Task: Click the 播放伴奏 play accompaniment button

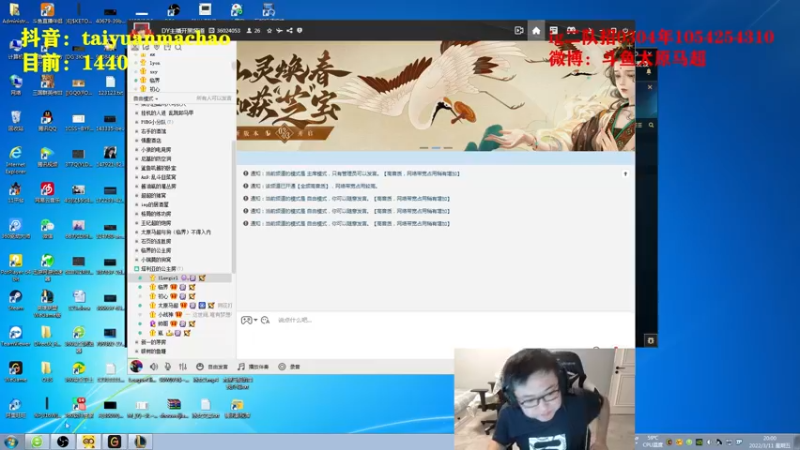Action: [253, 366]
